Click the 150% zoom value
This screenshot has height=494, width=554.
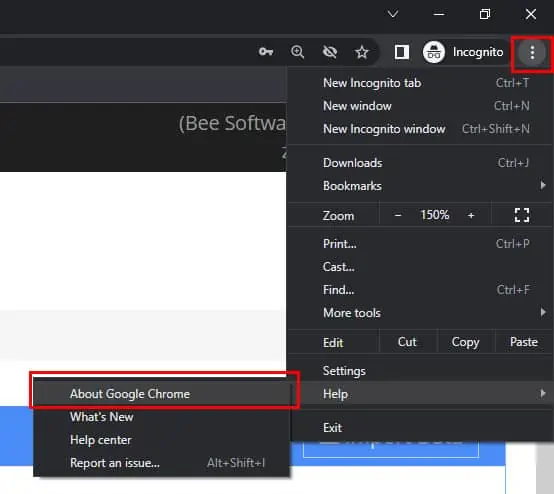[x=435, y=215]
